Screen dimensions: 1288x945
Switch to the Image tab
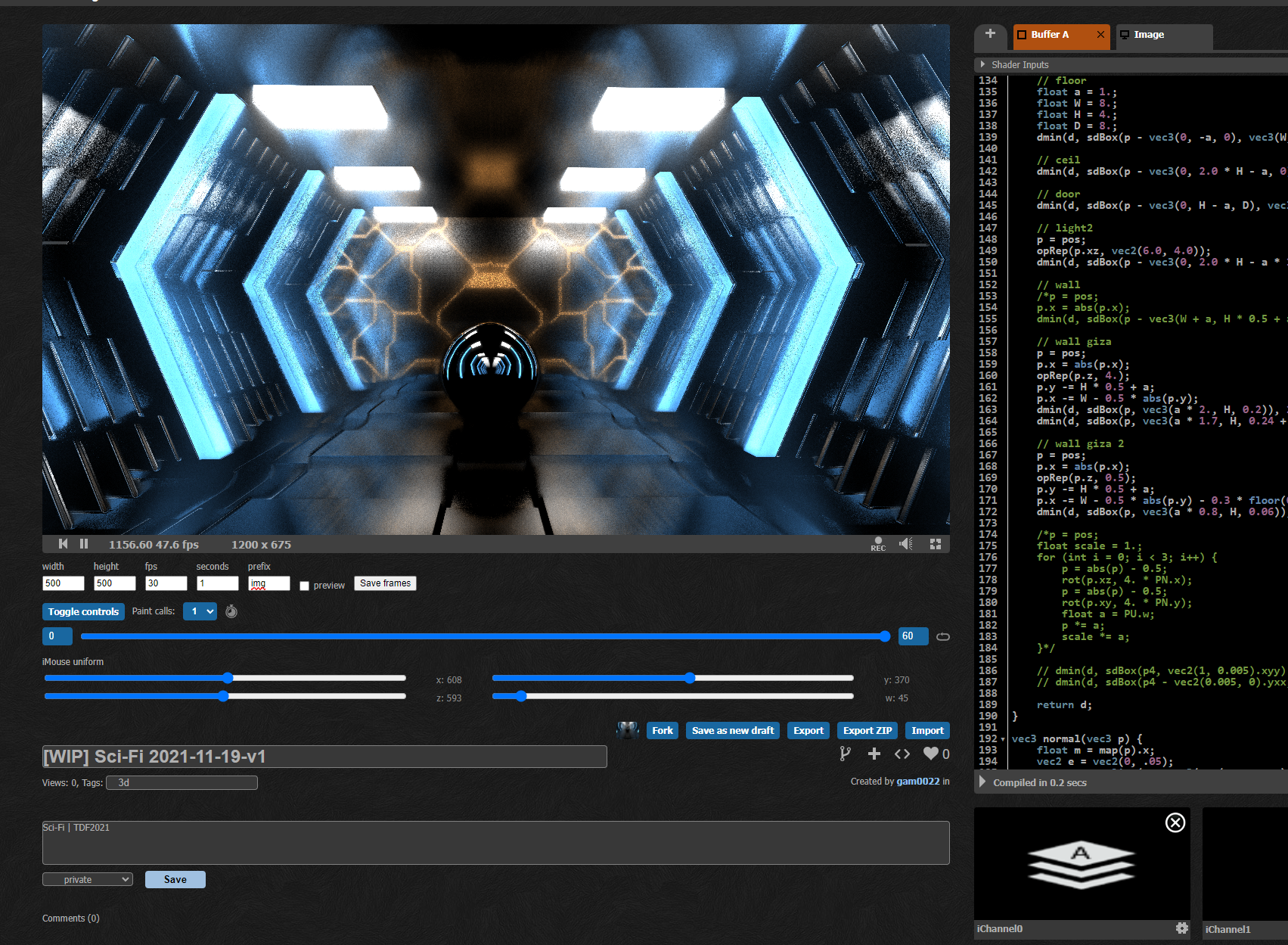tap(1149, 35)
